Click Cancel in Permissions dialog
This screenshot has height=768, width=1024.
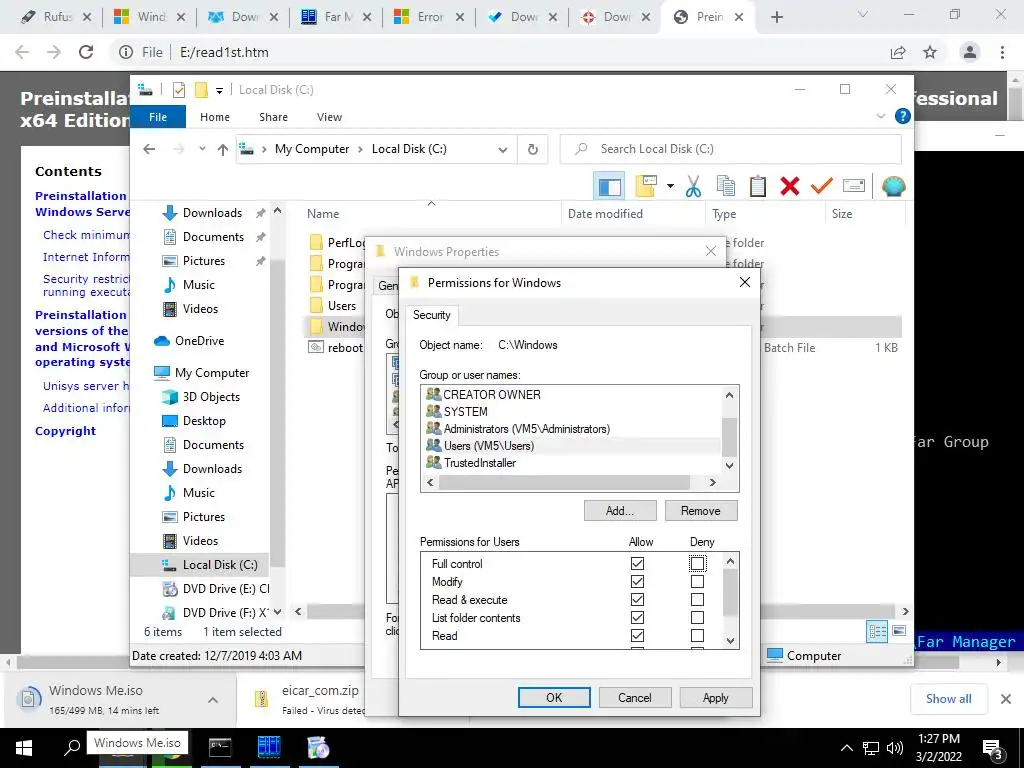click(635, 697)
